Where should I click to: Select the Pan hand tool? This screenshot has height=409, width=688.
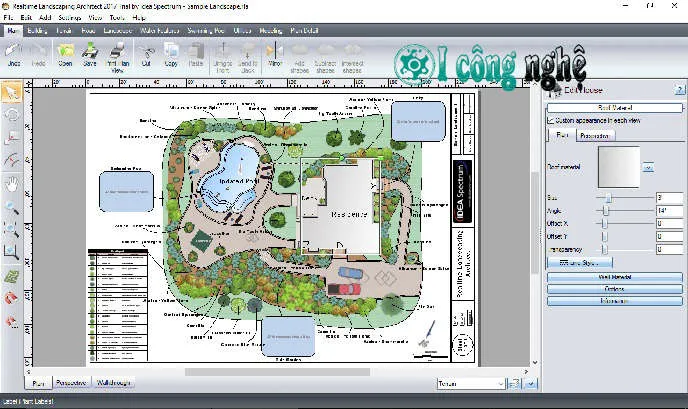[12, 184]
